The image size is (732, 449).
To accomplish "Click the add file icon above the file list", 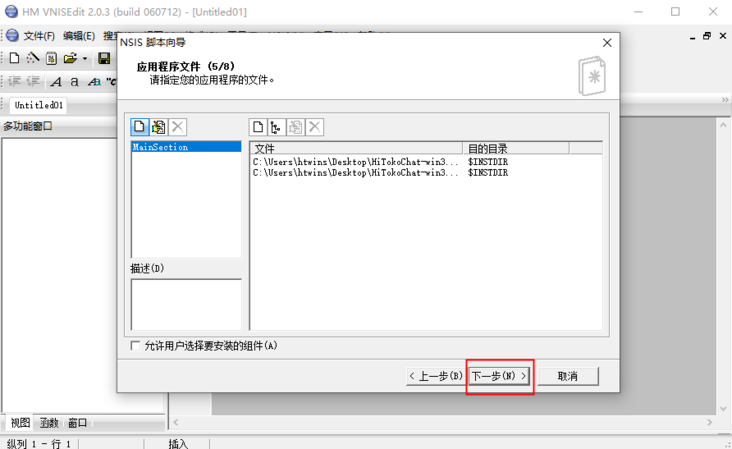I will [258, 126].
